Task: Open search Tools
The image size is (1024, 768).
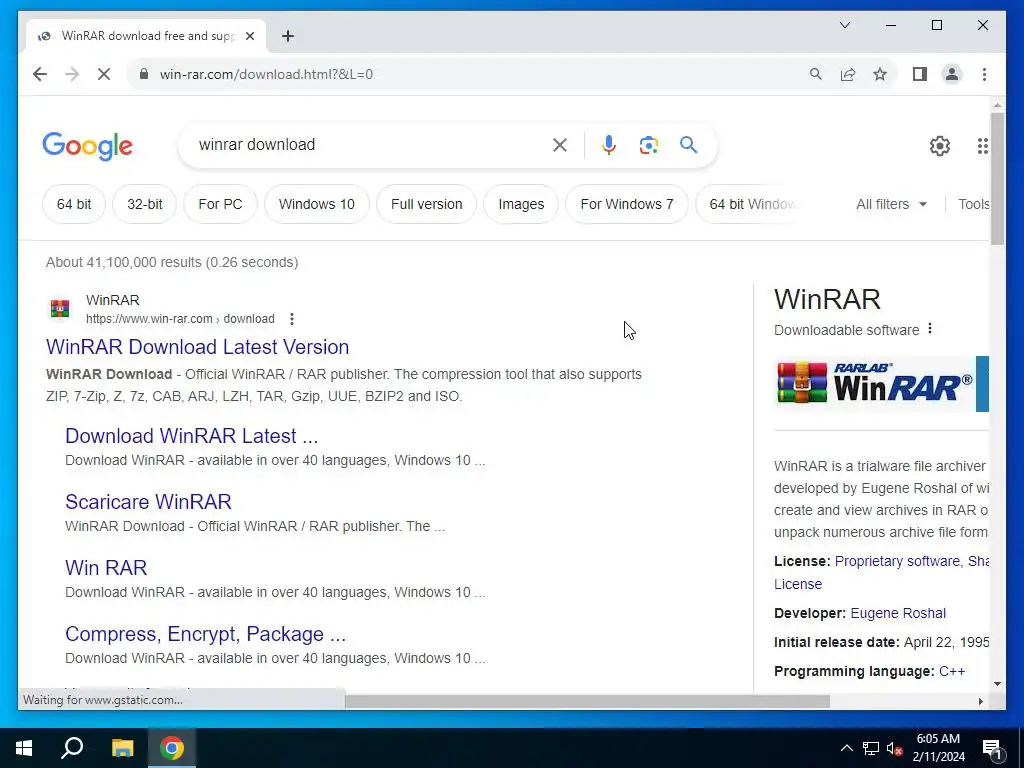Action: tap(973, 204)
